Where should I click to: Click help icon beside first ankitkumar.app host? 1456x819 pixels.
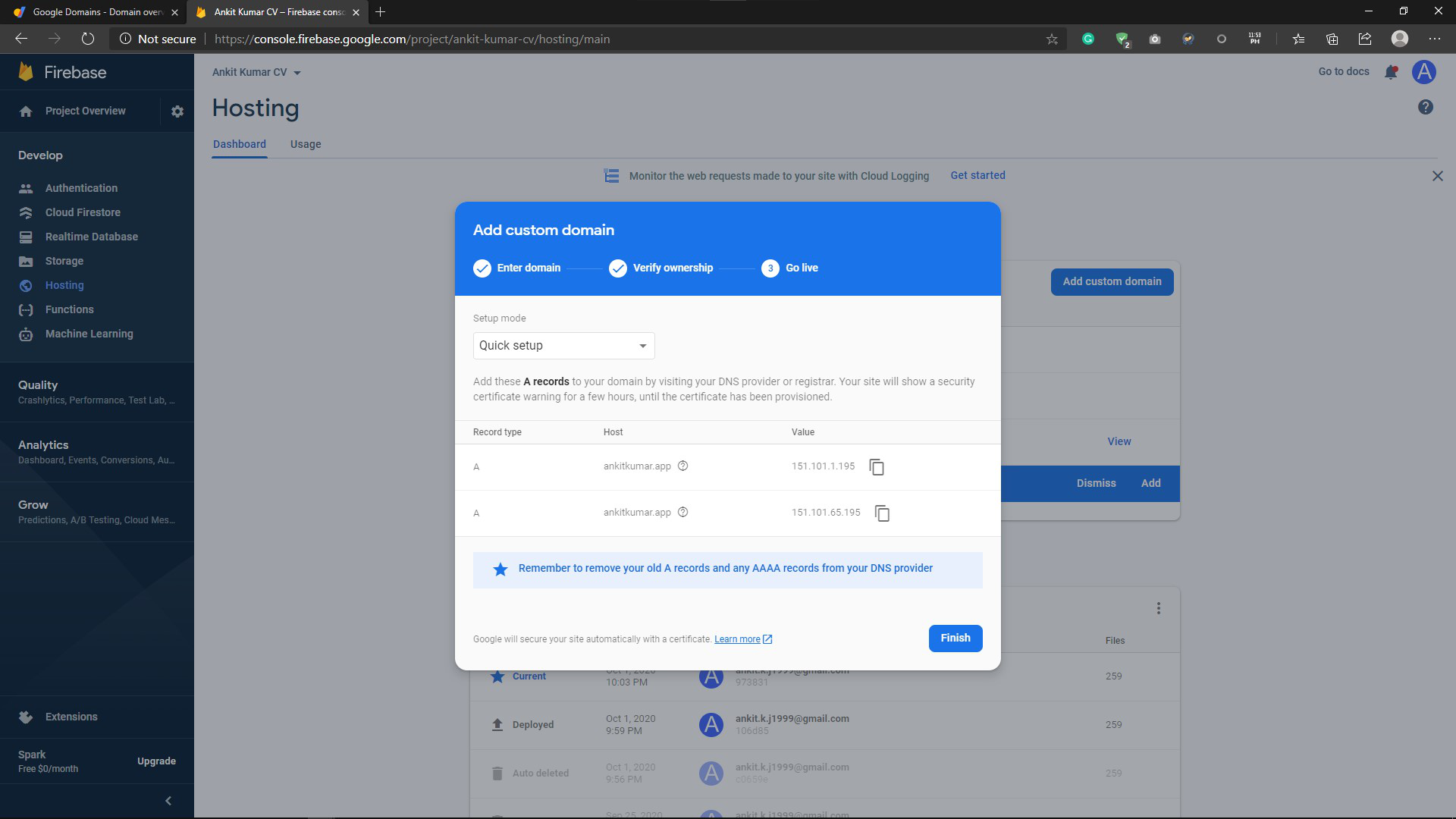pyautogui.click(x=682, y=466)
